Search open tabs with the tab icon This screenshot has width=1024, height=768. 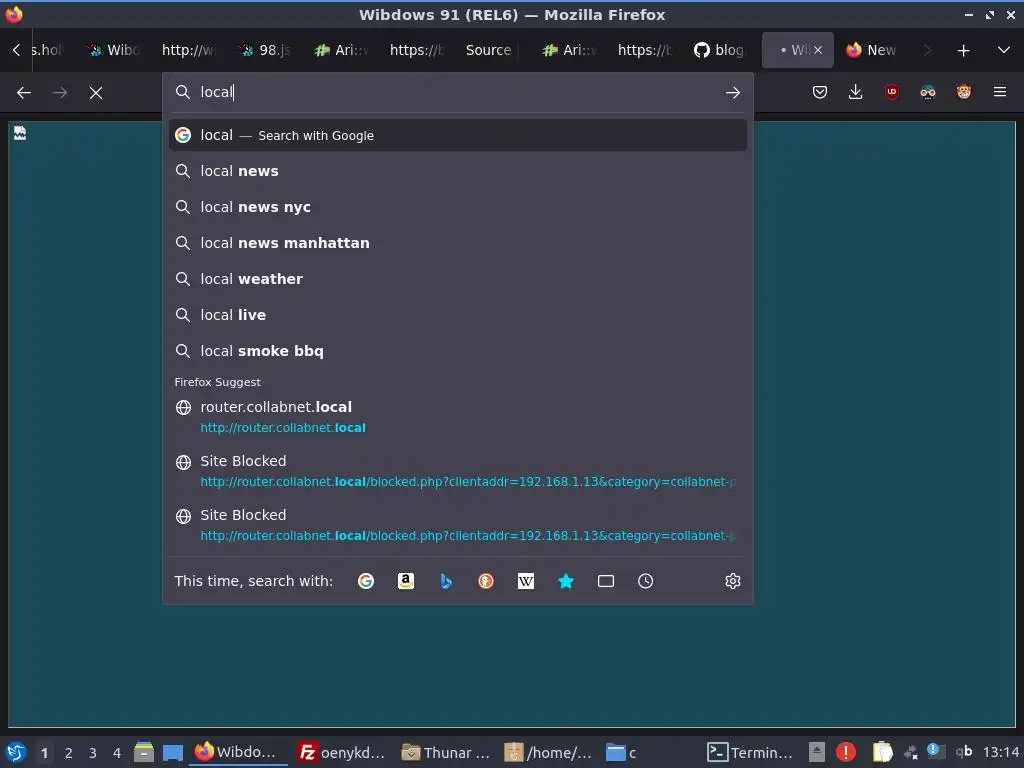(606, 581)
